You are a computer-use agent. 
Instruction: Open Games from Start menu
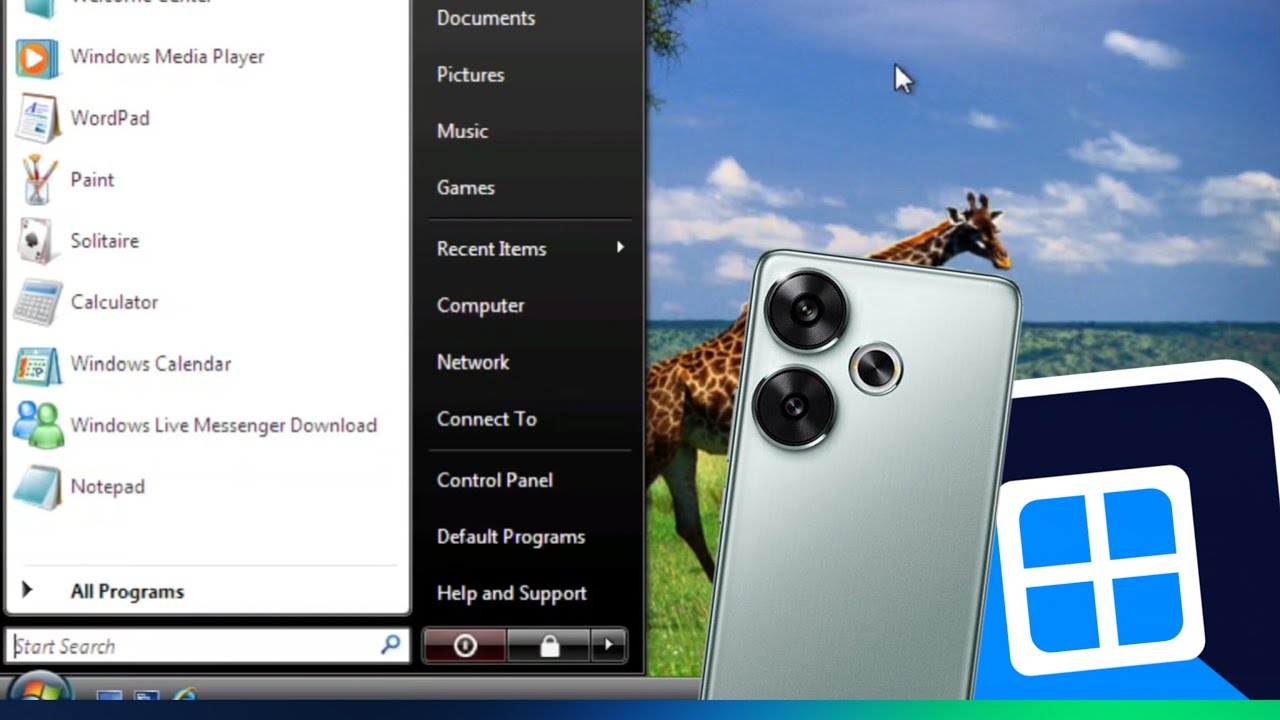pyautogui.click(x=466, y=188)
